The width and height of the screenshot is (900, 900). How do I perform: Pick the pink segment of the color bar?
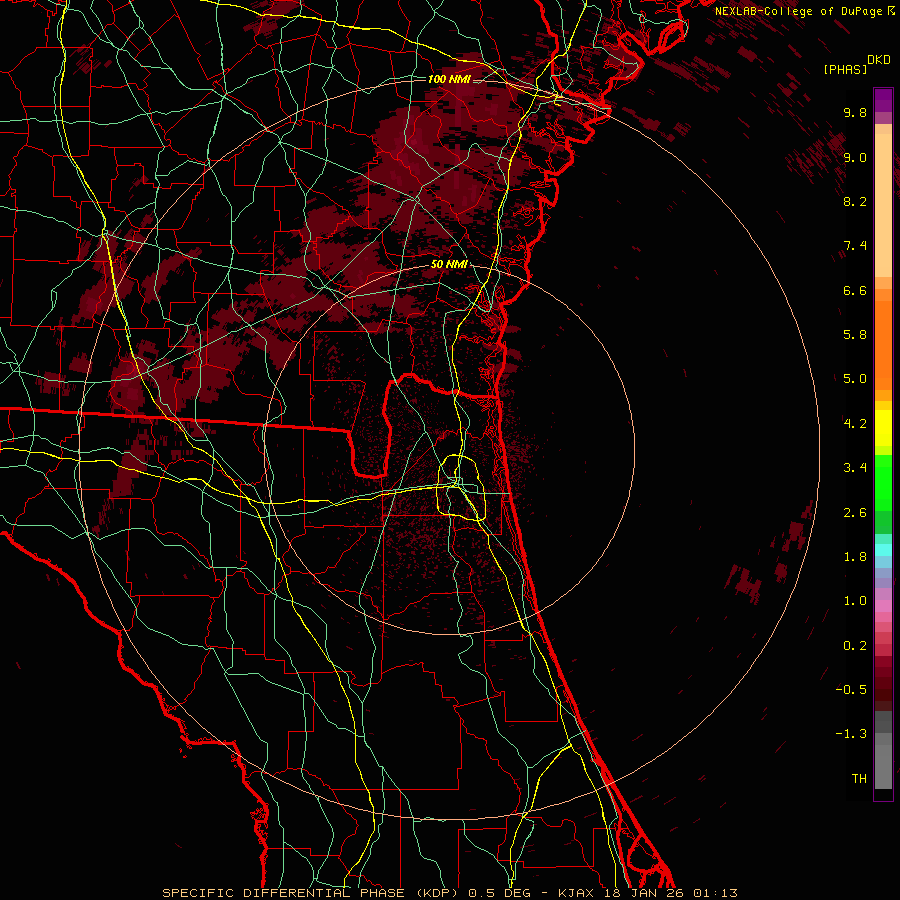tap(883, 606)
